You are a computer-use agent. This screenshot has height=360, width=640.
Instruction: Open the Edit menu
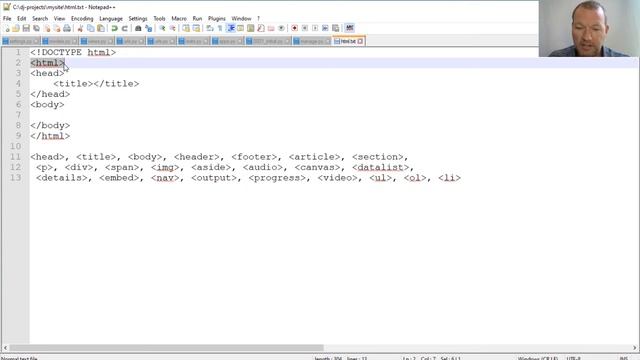point(22,18)
